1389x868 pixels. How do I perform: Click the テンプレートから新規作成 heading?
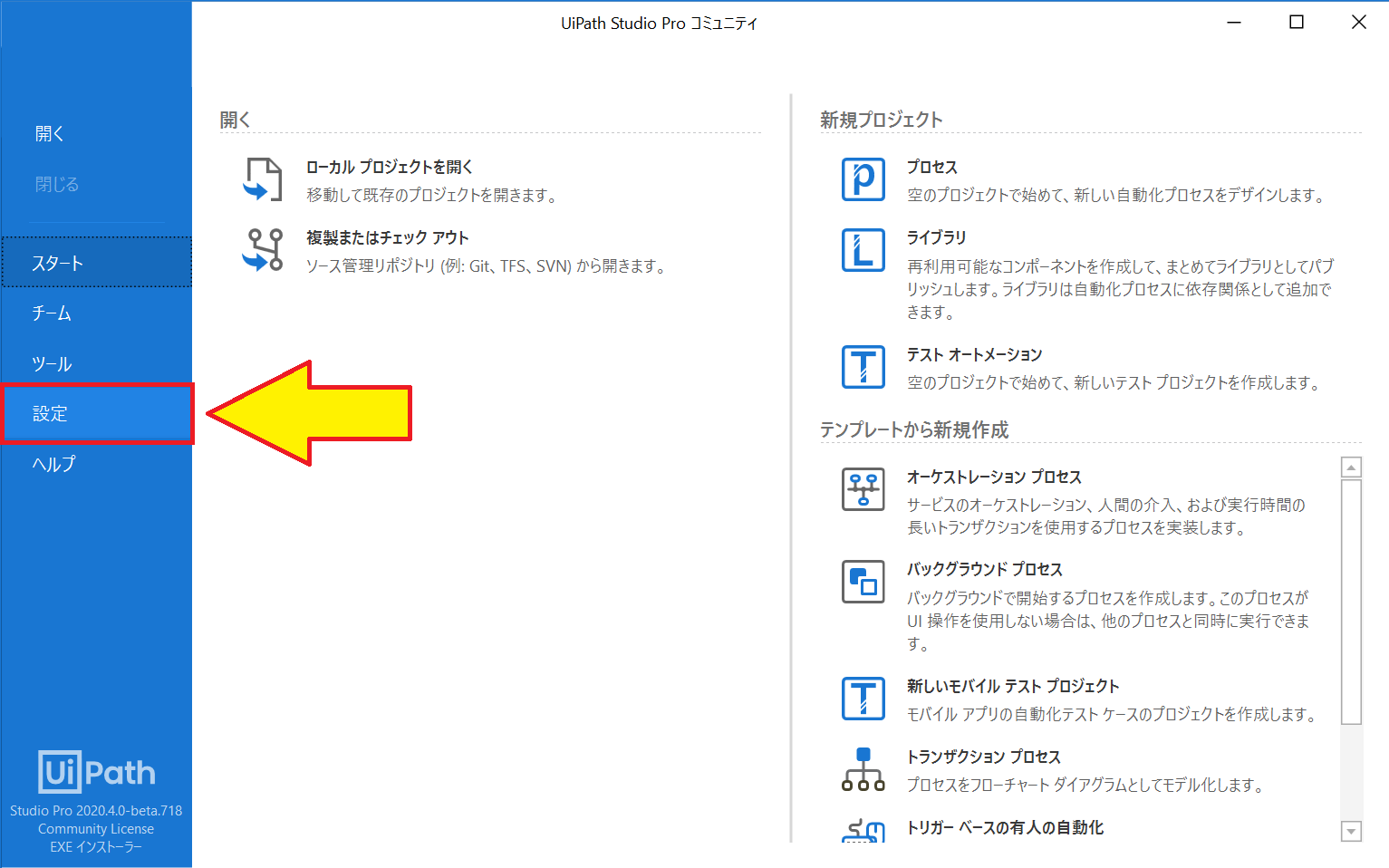tap(914, 429)
